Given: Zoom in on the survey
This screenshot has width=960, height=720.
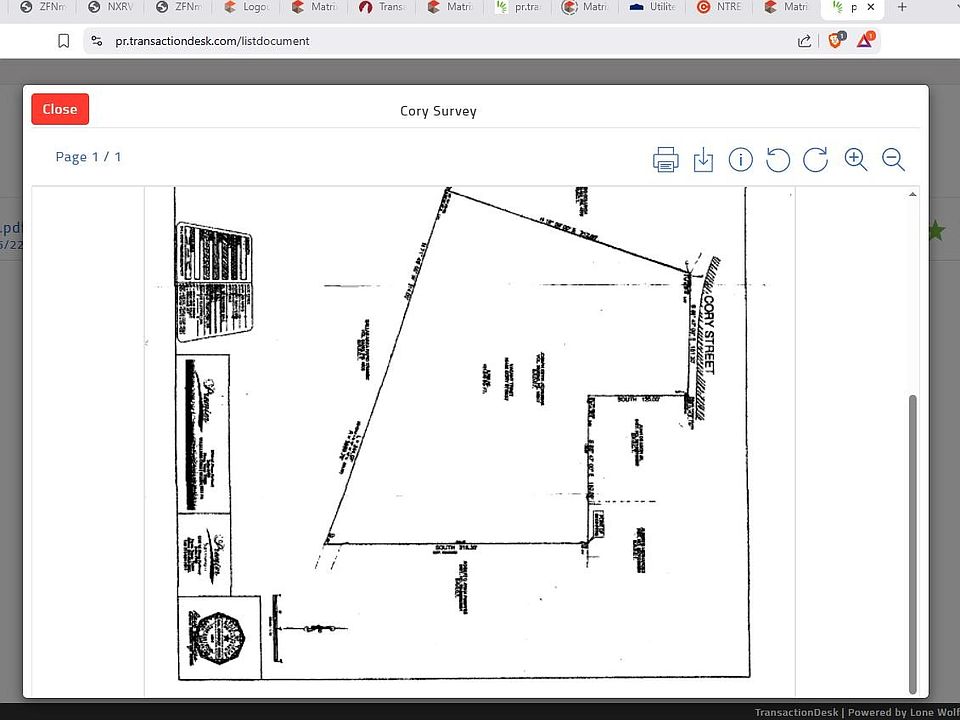Looking at the screenshot, I should point(855,159).
